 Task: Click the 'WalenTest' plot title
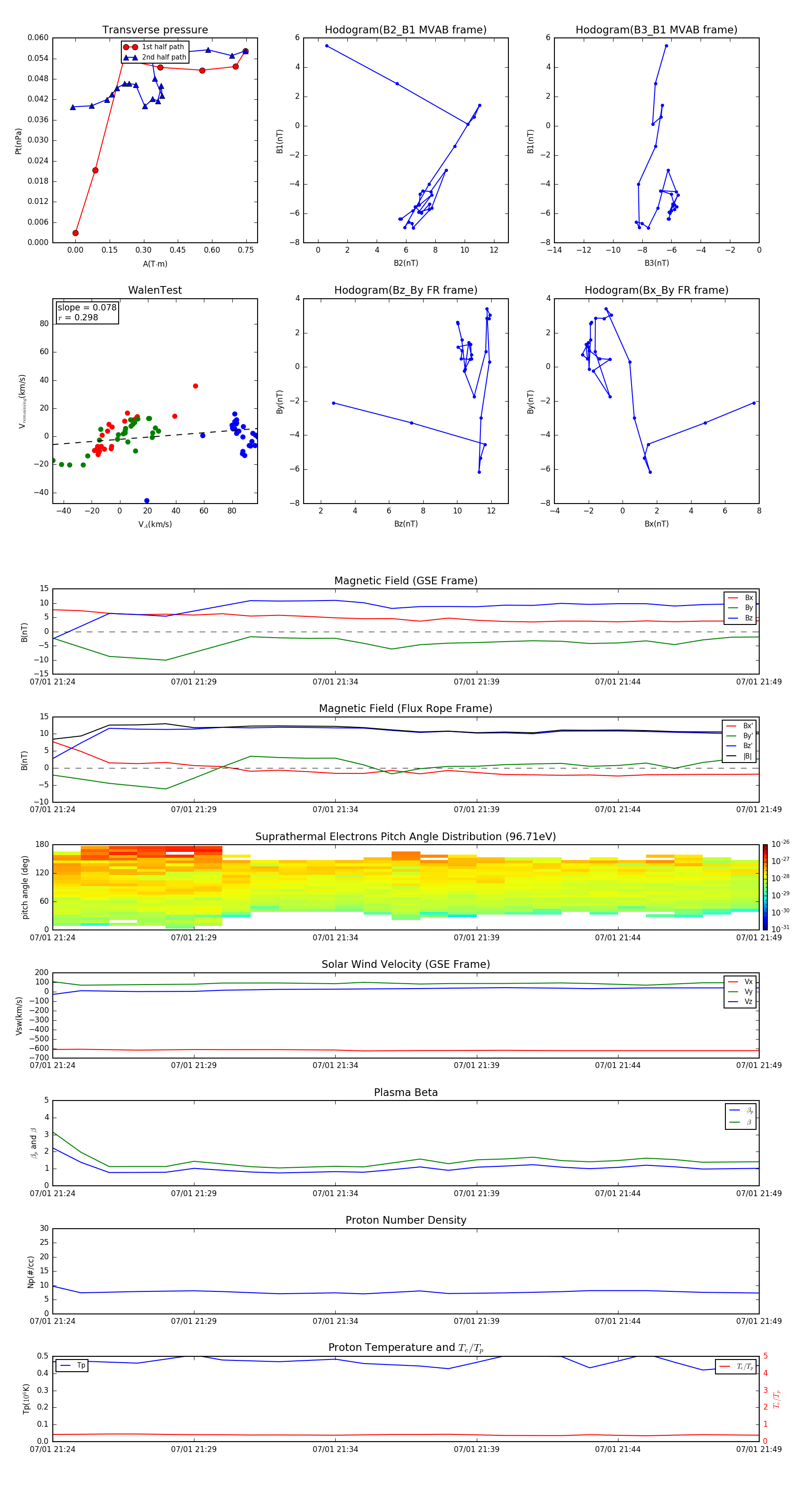[155, 290]
